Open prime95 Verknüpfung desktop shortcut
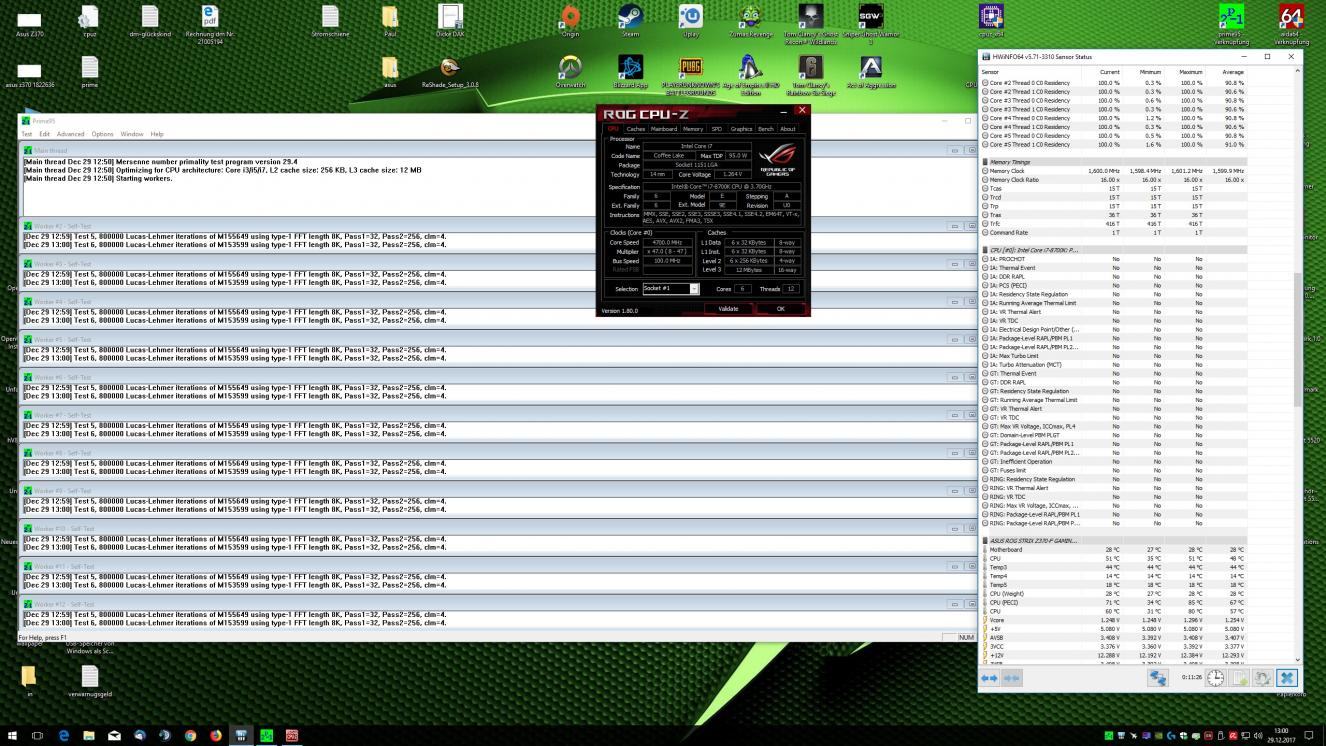 coord(1232,22)
